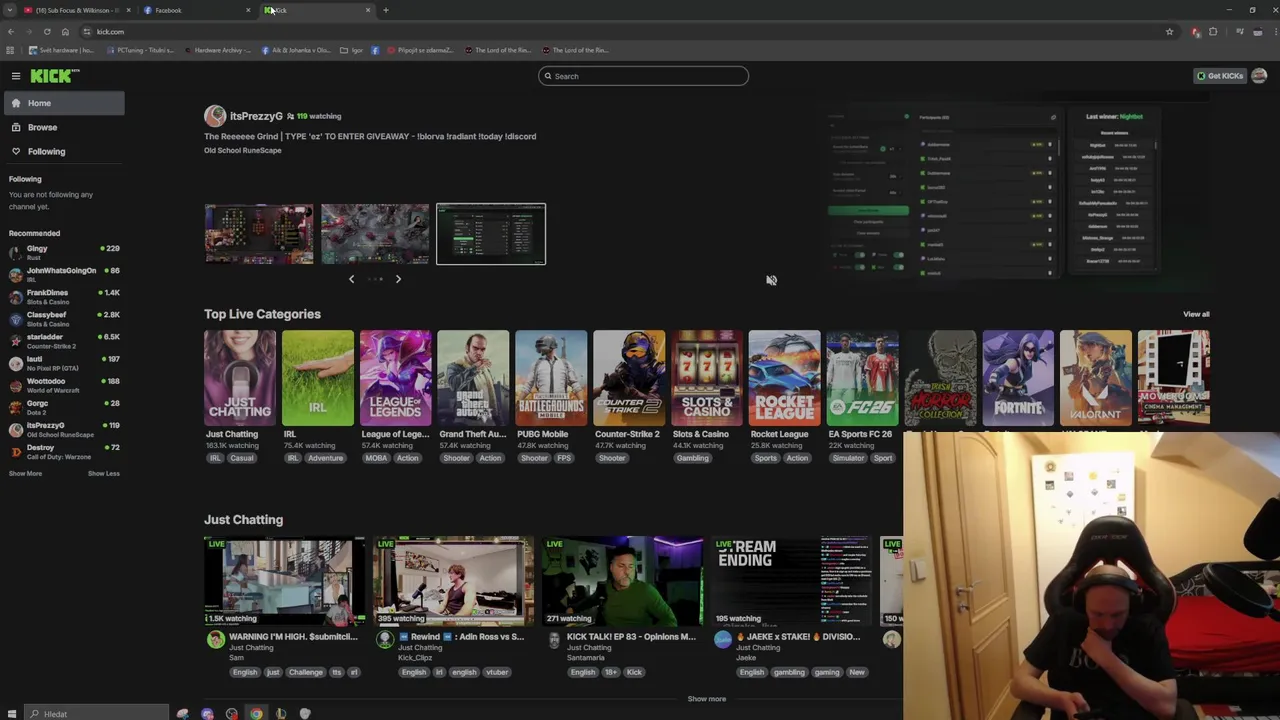This screenshot has width=1280, height=720.
Task: Open starladder channel in Recommended list
Action: (x=64, y=340)
